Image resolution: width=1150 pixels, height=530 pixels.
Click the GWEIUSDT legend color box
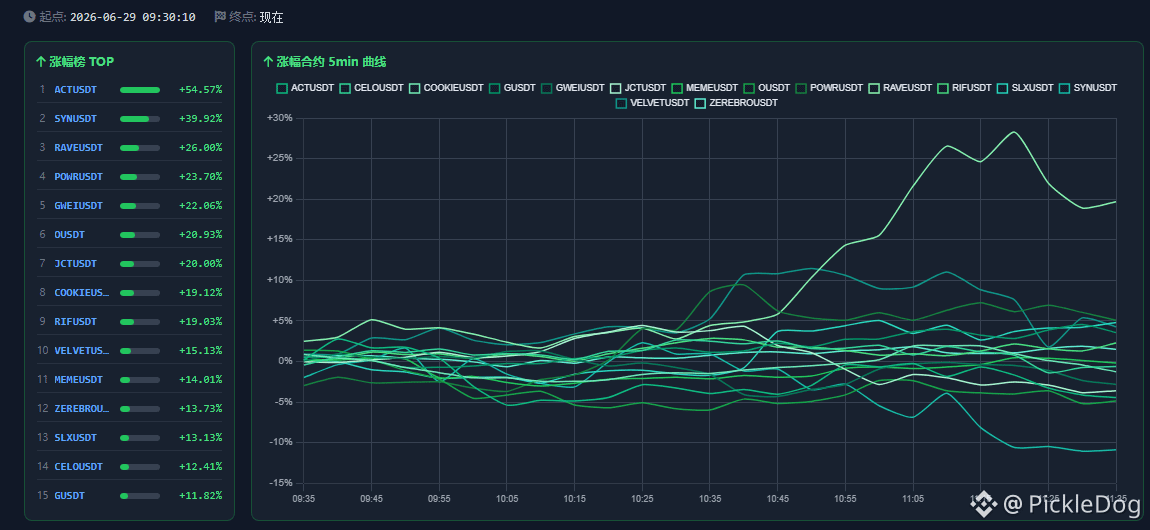(x=546, y=88)
